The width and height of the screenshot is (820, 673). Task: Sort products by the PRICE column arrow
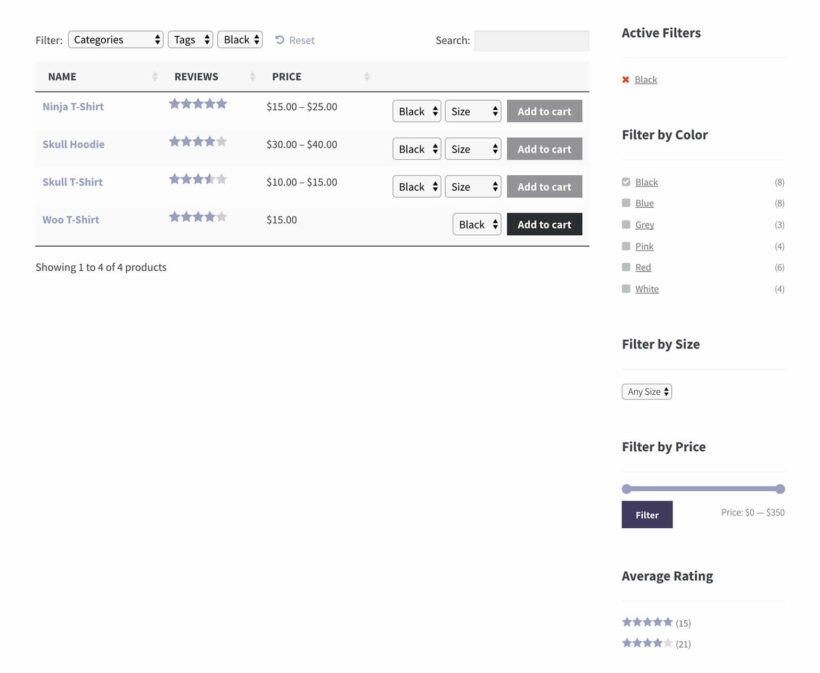[366, 76]
